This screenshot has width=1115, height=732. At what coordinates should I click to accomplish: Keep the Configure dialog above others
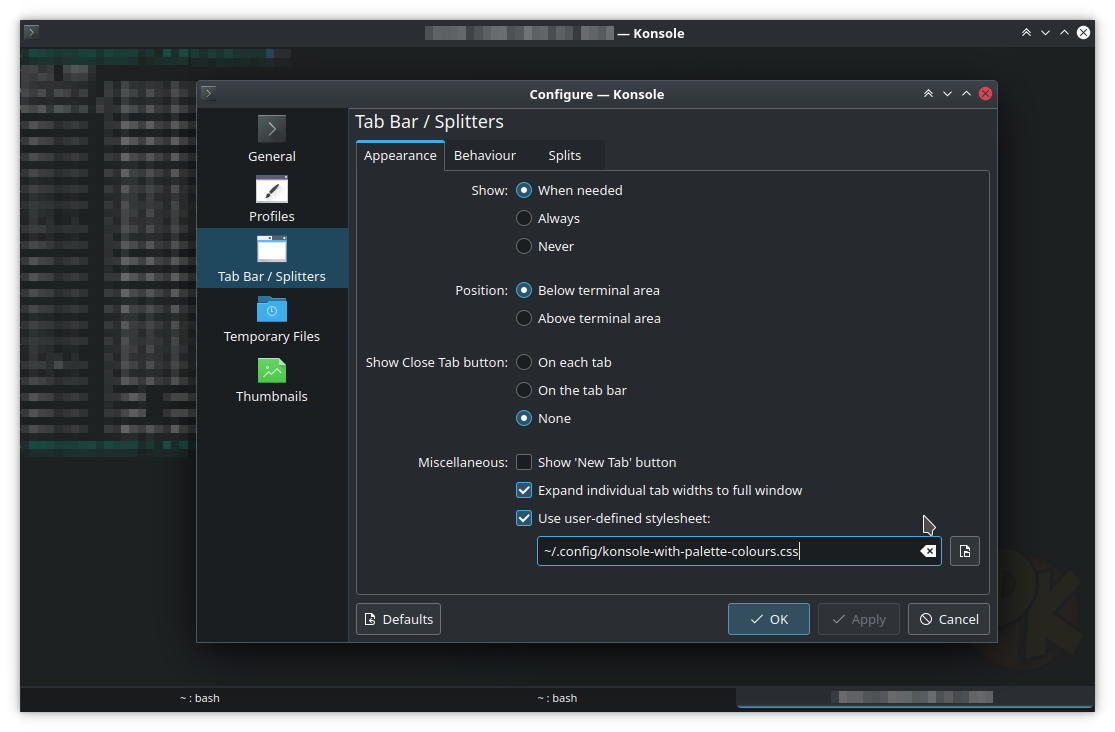point(928,94)
